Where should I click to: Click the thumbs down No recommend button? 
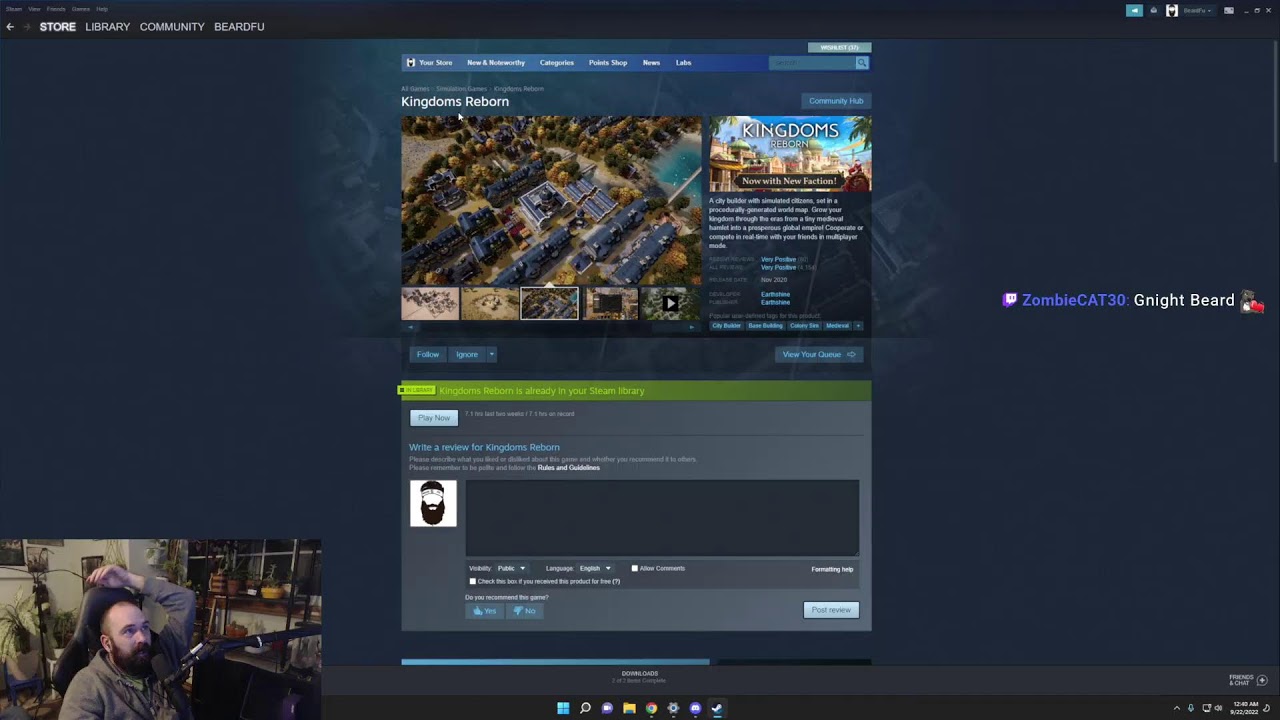click(524, 611)
